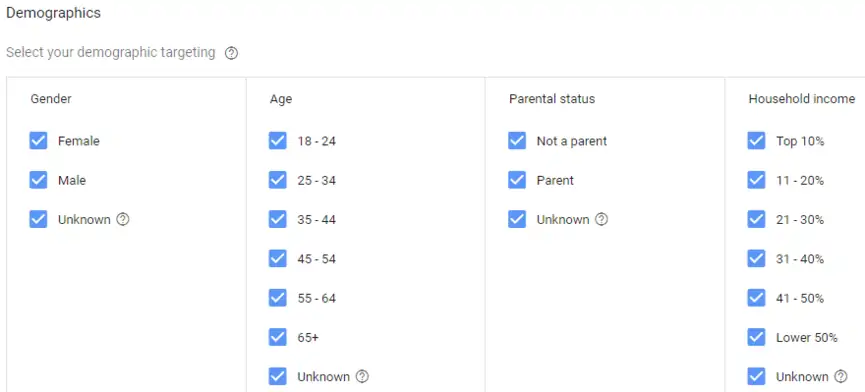This screenshot has height=392, width=865.
Task: Uncheck the 18 - 24 age checkbox
Action: coord(277,141)
